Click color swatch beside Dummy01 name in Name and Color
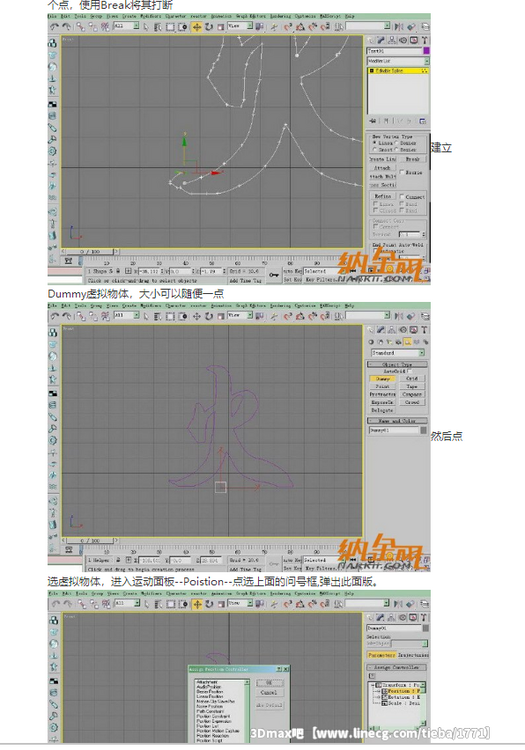This screenshot has width=525, height=750. coord(423,430)
